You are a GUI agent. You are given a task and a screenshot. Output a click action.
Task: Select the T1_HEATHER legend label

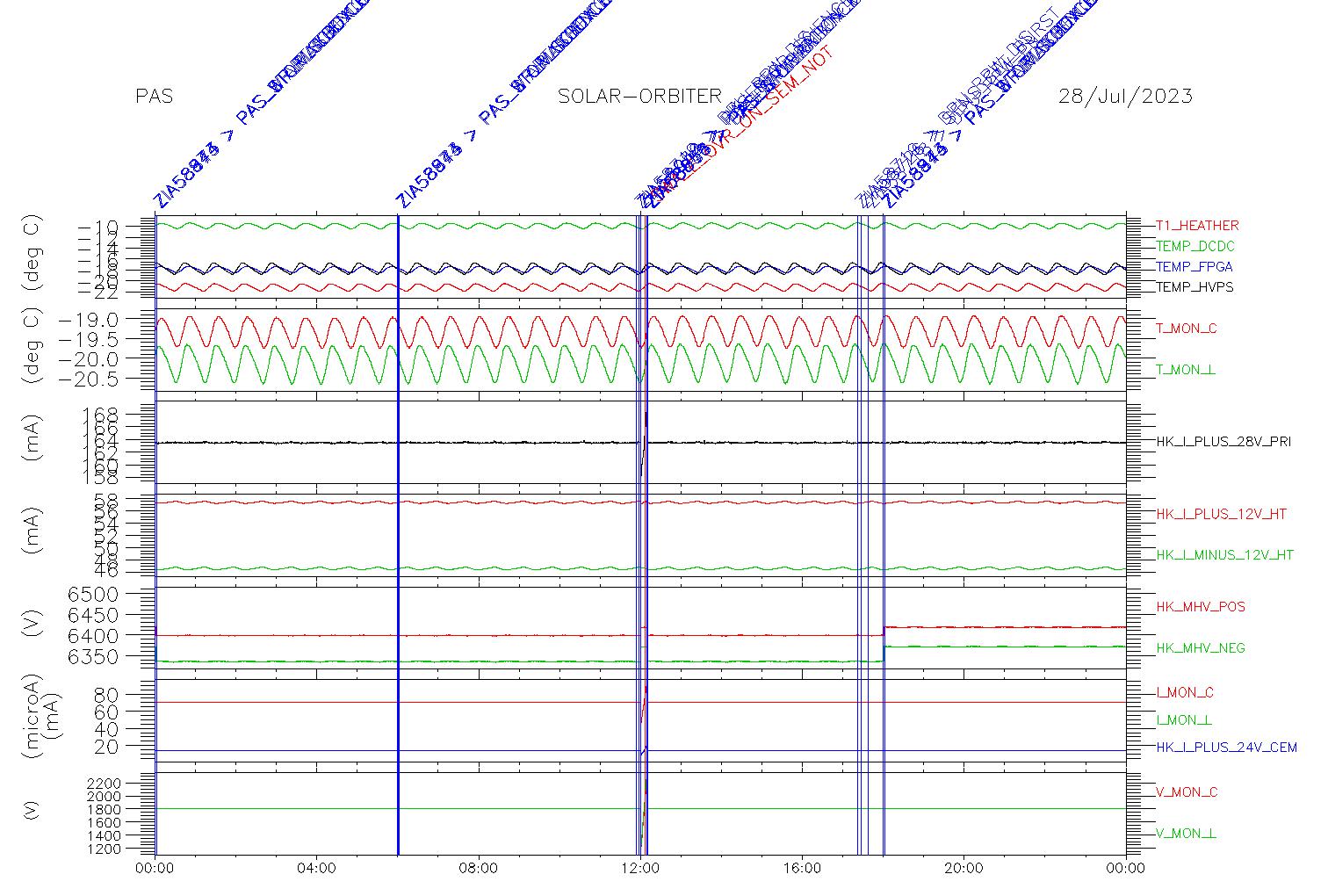tap(1197, 226)
